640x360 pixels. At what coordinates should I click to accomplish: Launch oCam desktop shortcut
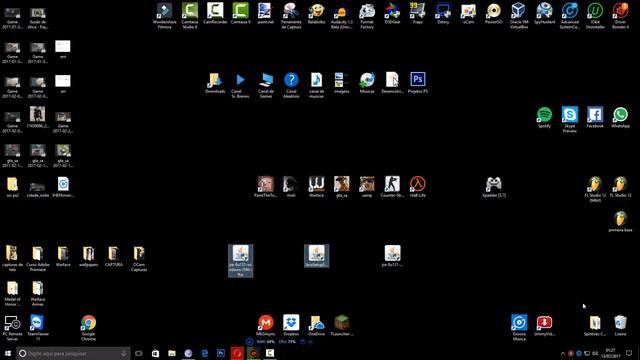pyautogui.click(x=468, y=13)
